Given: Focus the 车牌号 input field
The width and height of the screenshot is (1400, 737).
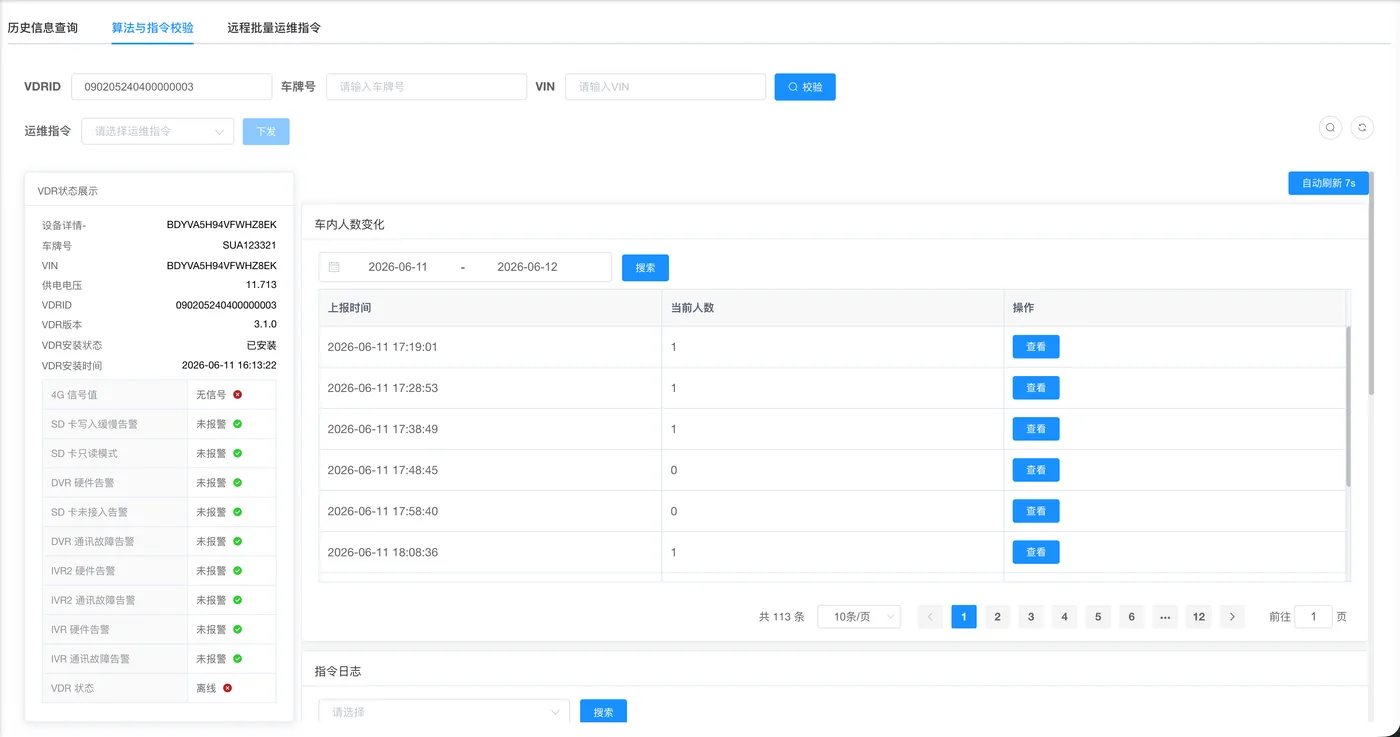Looking at the screenshot, I should coord(426,87).
